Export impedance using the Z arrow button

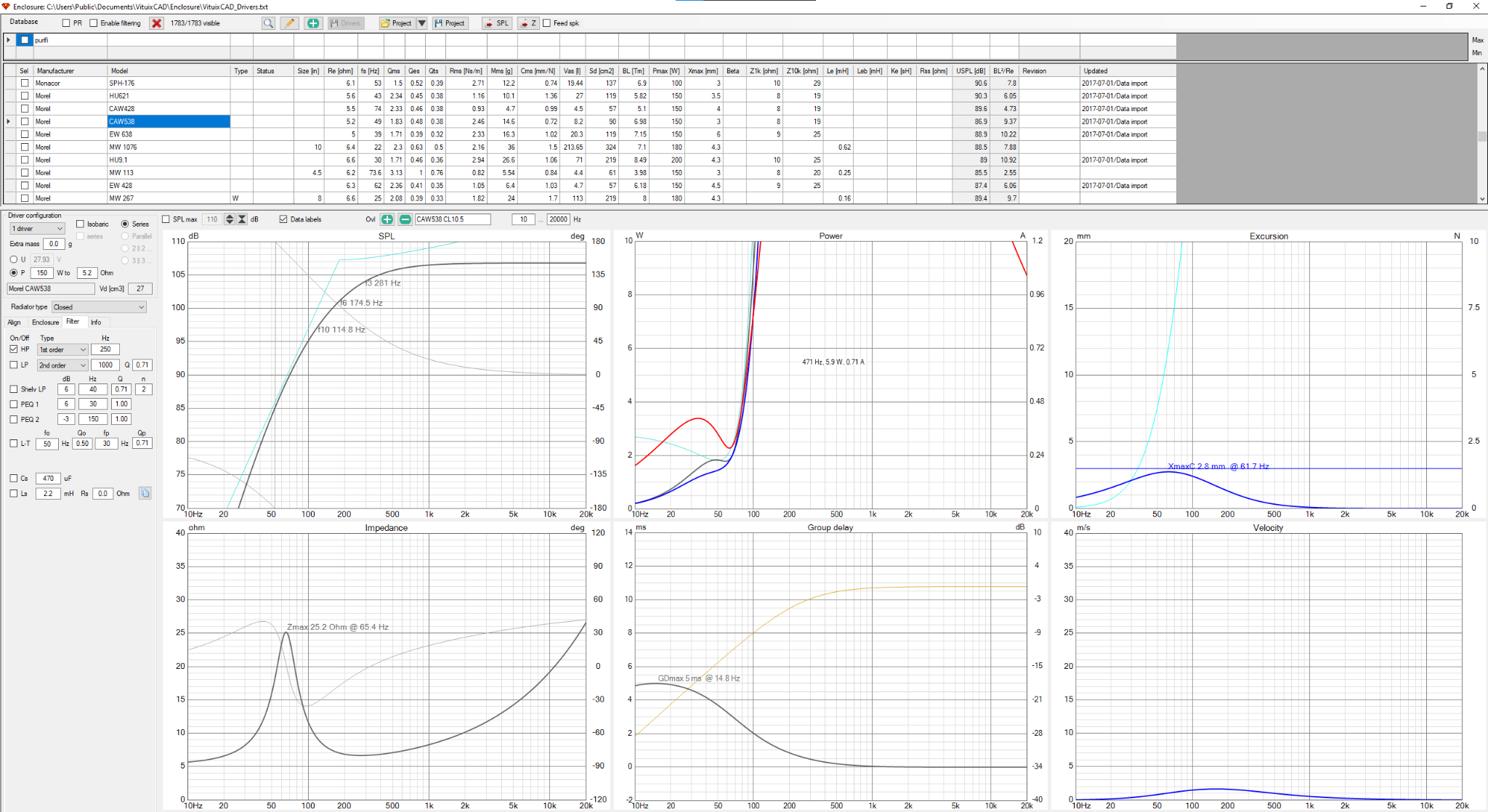528,23
